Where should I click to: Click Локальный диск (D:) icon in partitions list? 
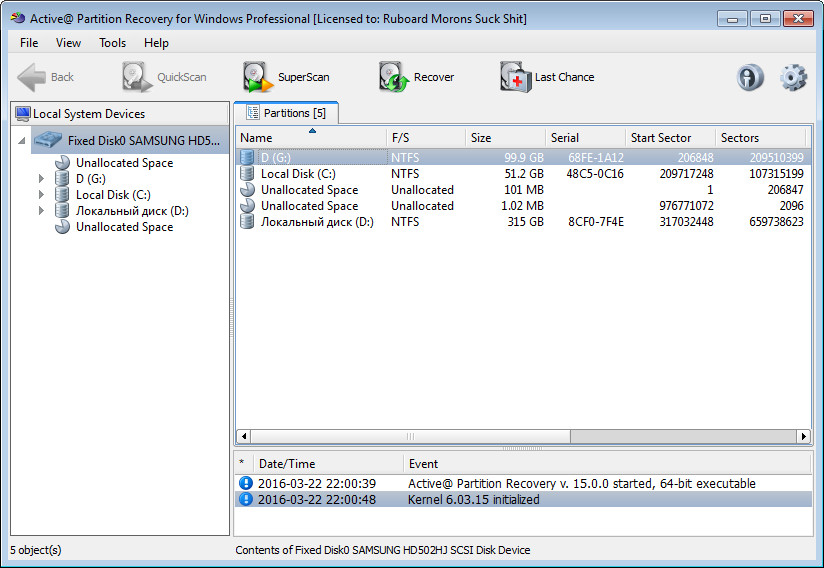click(247, 222)
